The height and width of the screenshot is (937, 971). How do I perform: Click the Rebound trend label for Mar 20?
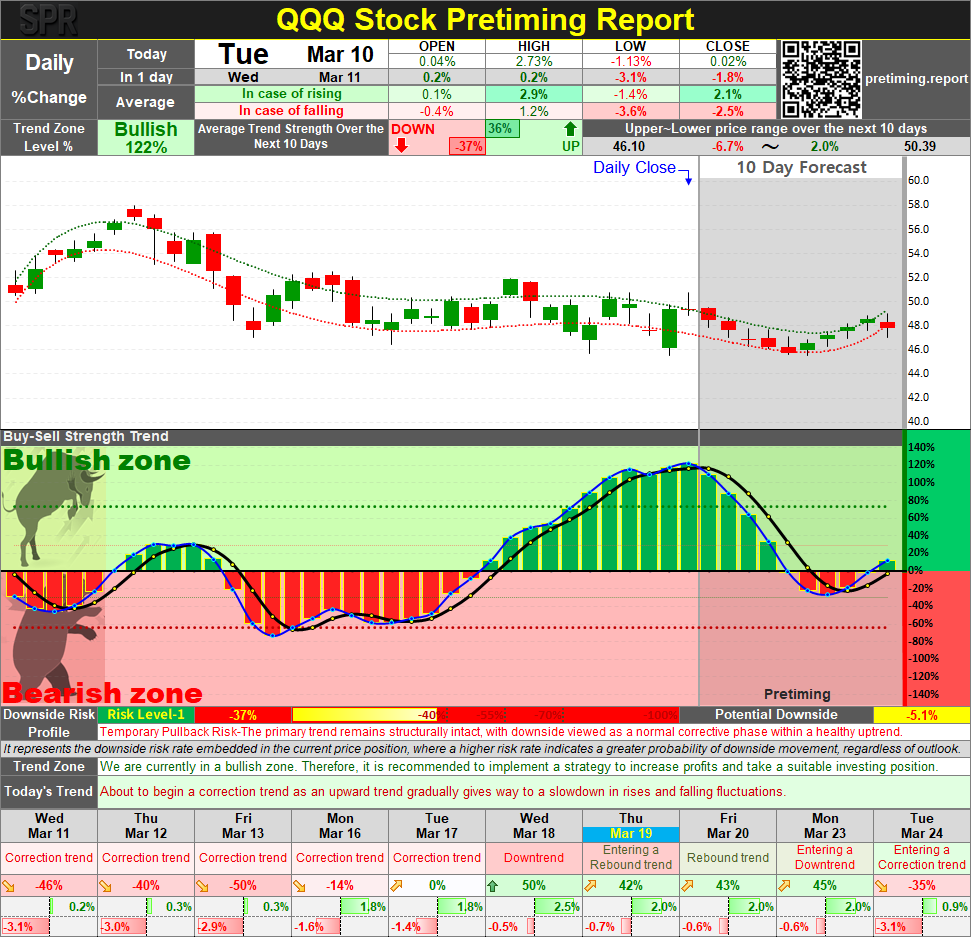728,858
